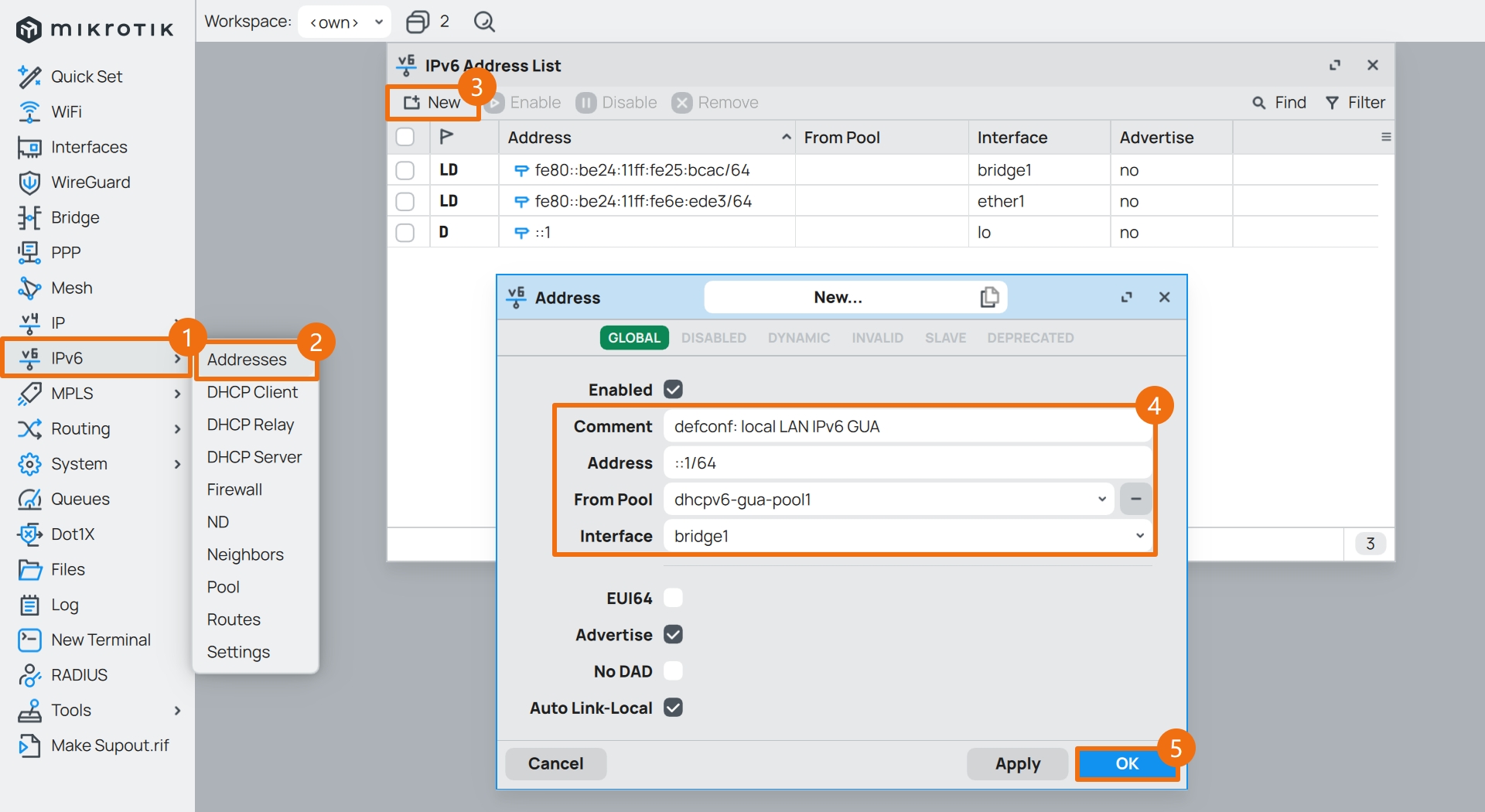This screenshot has height=812, width=1485.
Task: Remove From Pool value with minus button
Action: 1135,500
